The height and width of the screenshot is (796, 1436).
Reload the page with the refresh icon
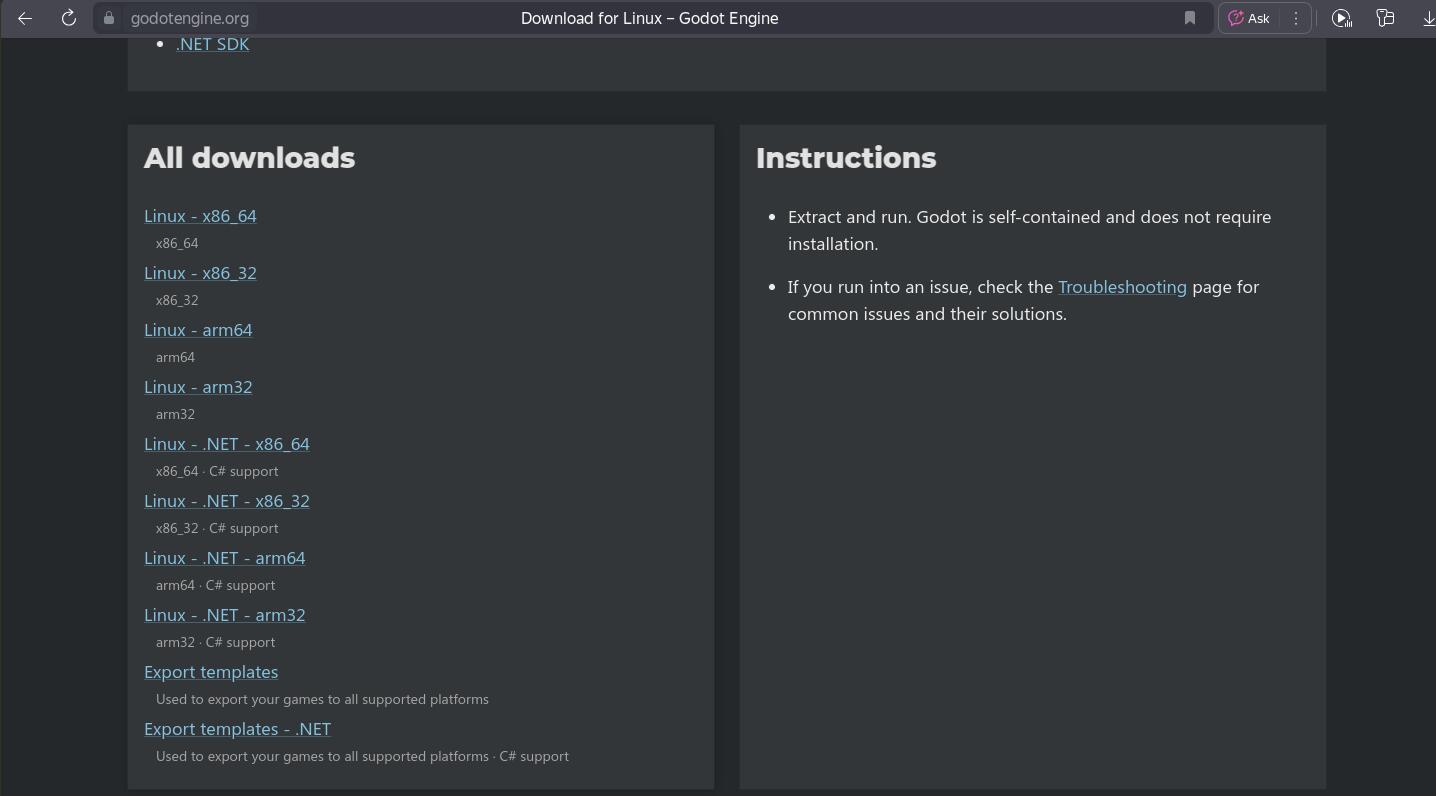[69, 18]
